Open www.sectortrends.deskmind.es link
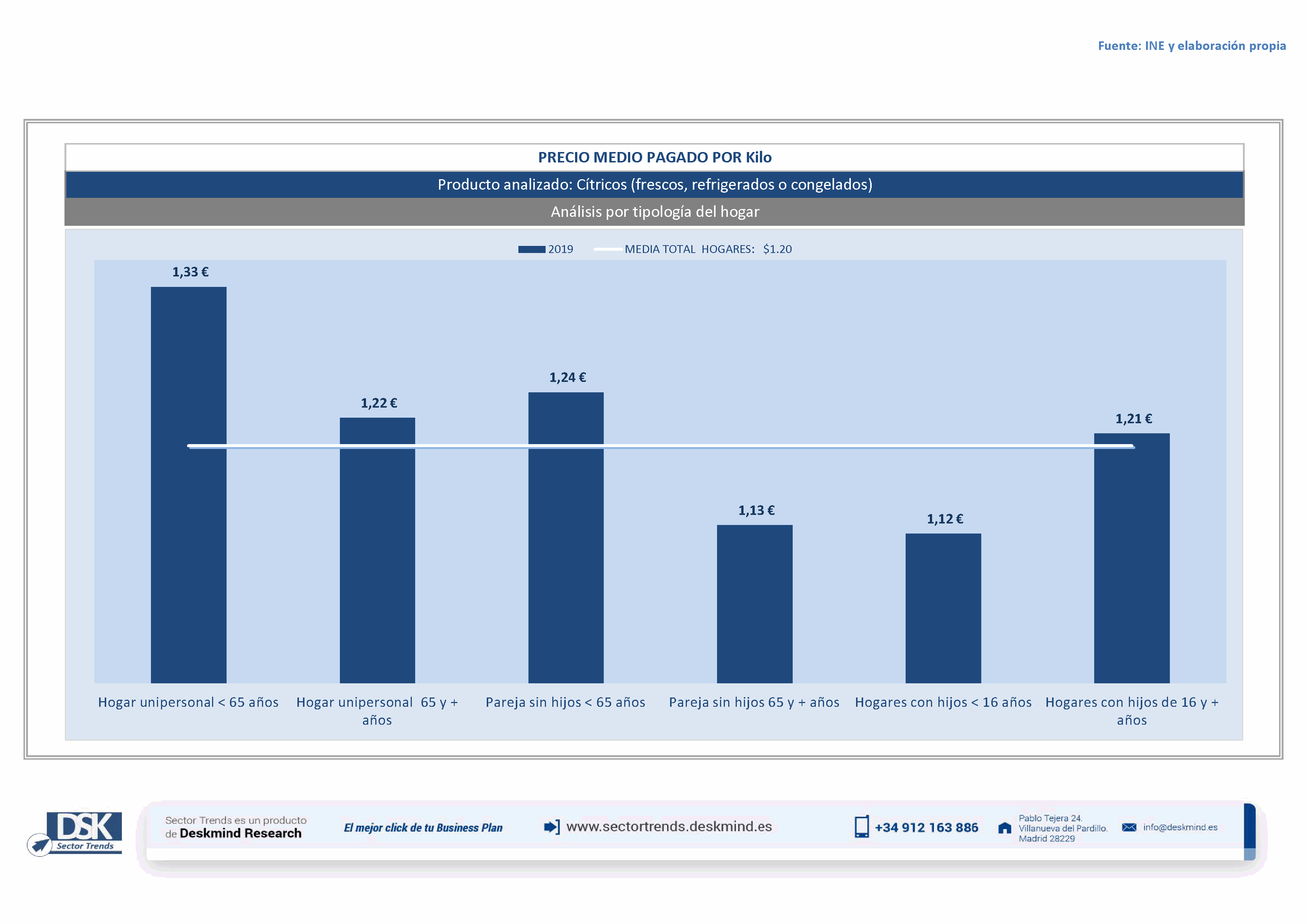The image size is (1307, 924). point(669,827)
